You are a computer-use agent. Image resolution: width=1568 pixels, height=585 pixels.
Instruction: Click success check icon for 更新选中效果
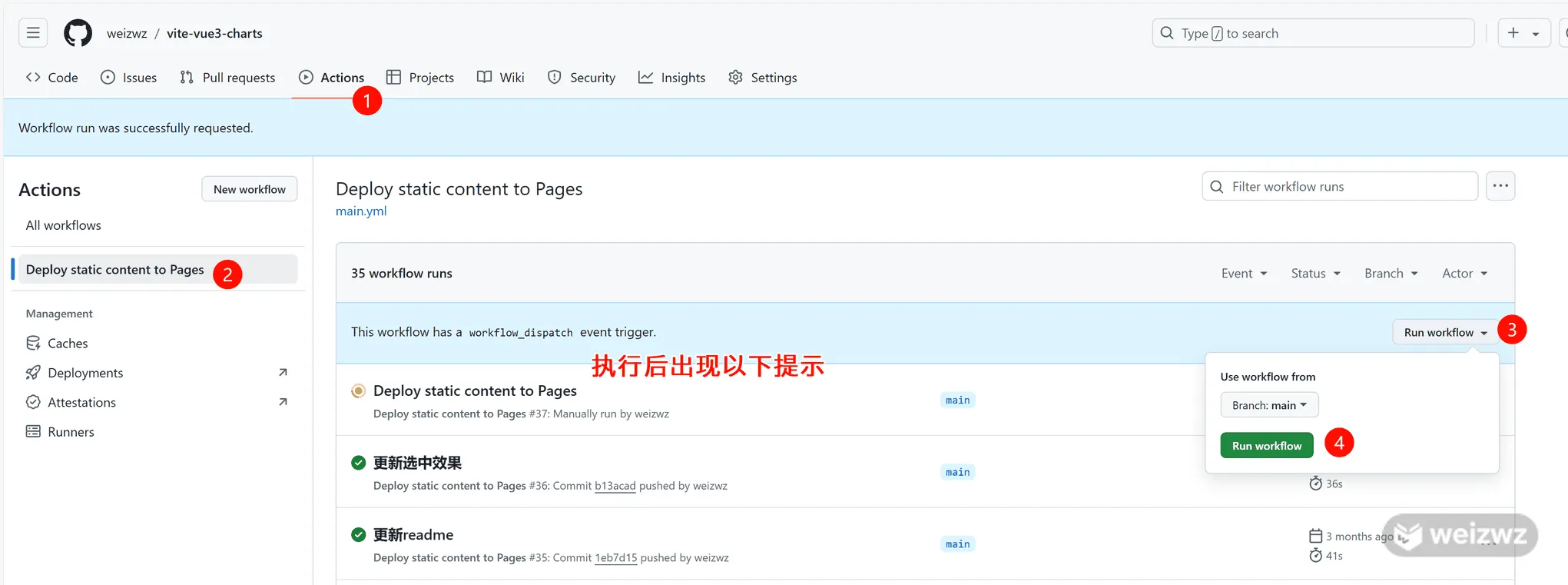pos(358,463)
